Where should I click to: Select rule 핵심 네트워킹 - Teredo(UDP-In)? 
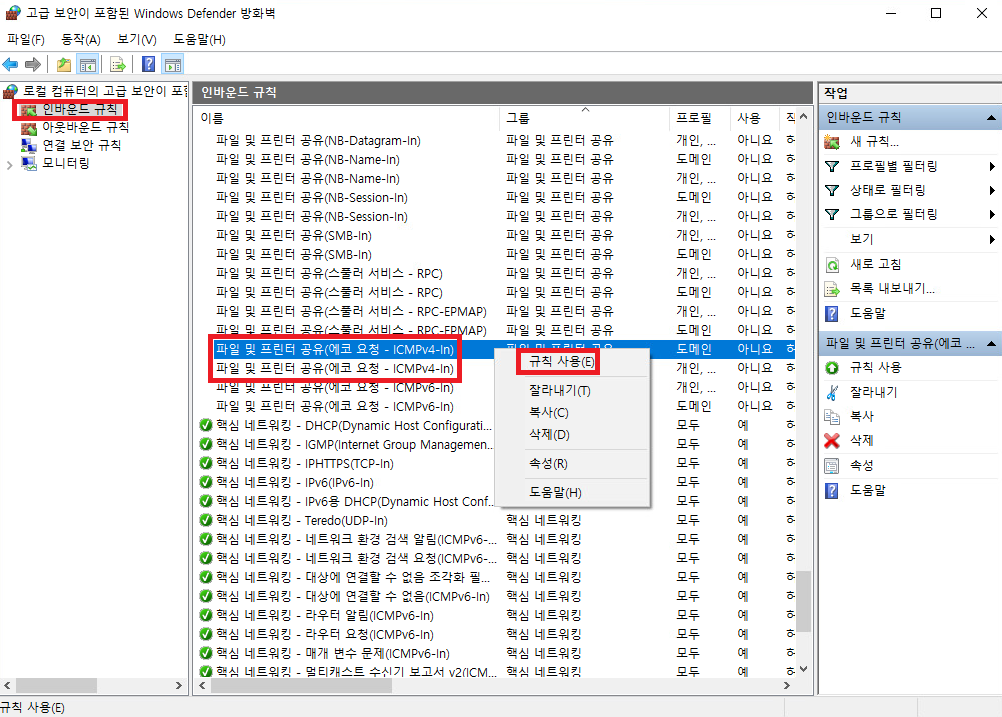click(302, 521)
